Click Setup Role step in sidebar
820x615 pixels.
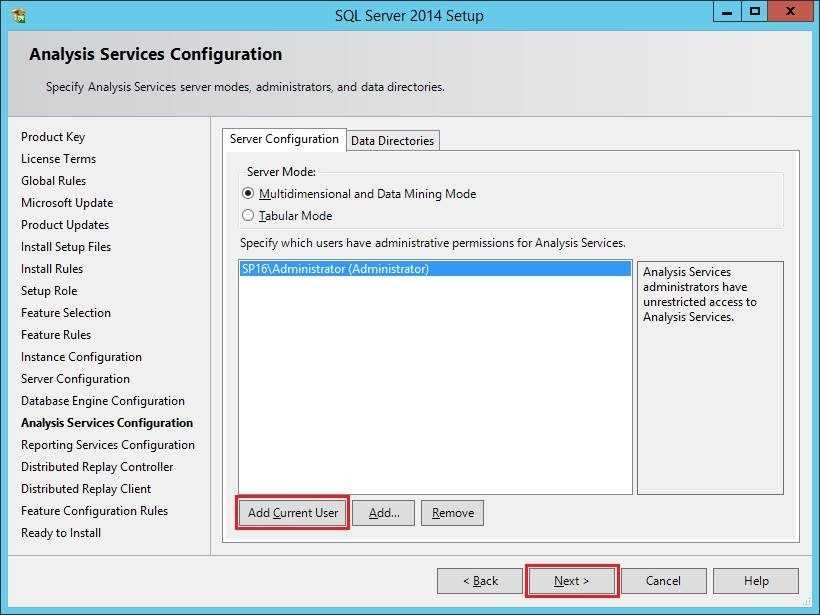[x=49, y=291]
